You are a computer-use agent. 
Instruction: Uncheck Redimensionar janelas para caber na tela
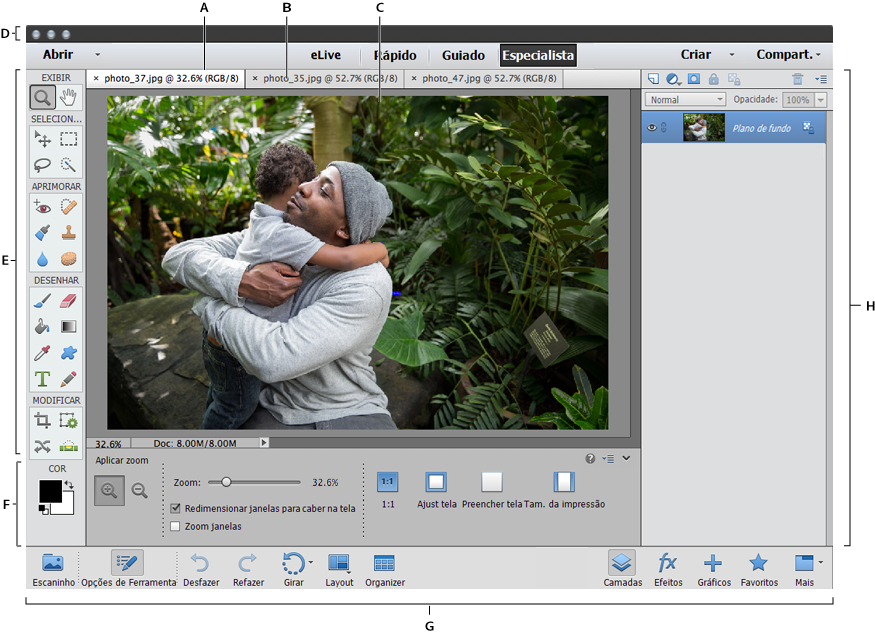coord(176,508)
